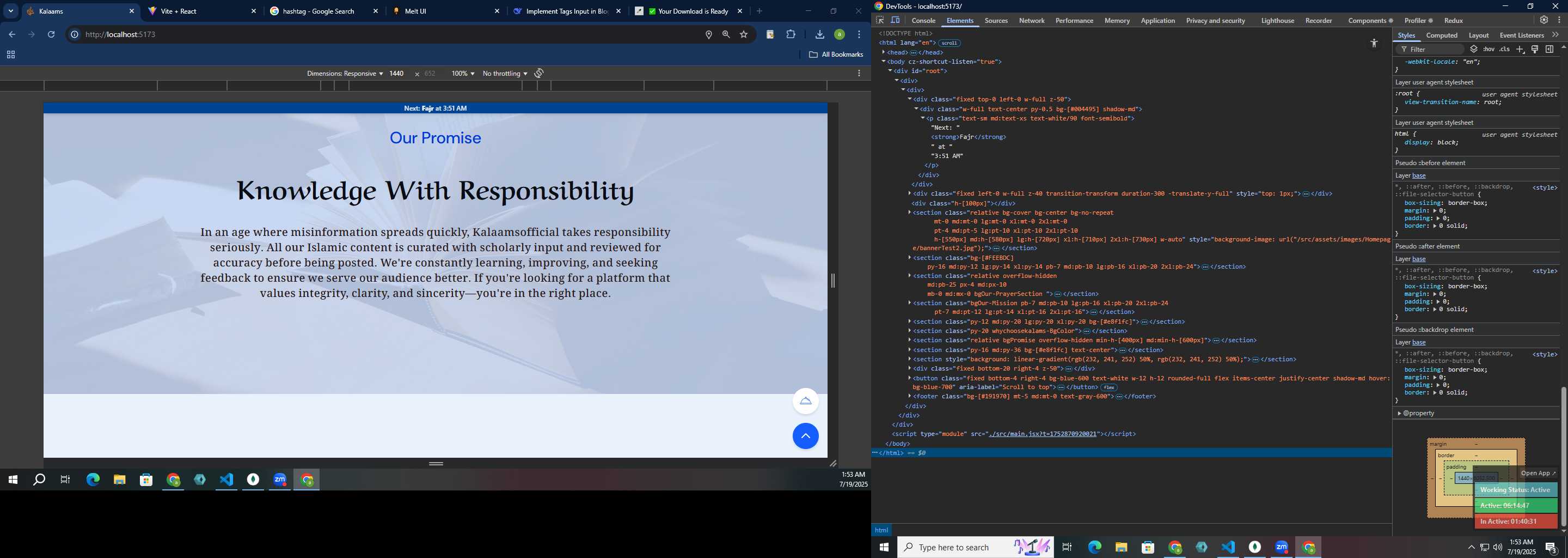Click Type here to search box on taskbar
Image resolution: width=1568 pixels, height=558 pixels.
976,547
